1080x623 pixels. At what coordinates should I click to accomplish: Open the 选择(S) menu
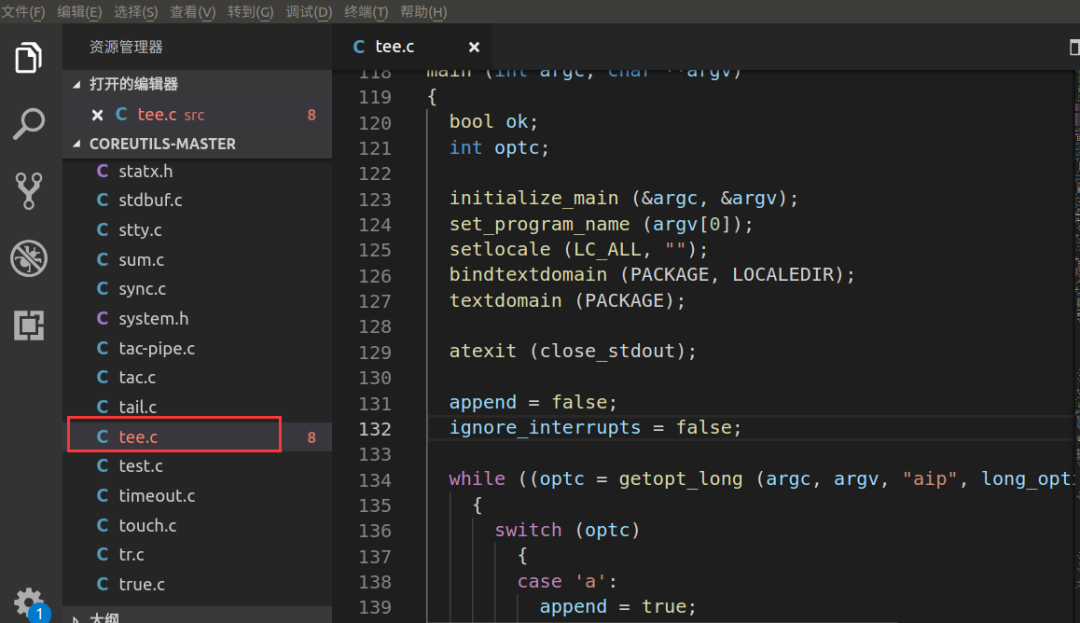[x=136, y=12]
